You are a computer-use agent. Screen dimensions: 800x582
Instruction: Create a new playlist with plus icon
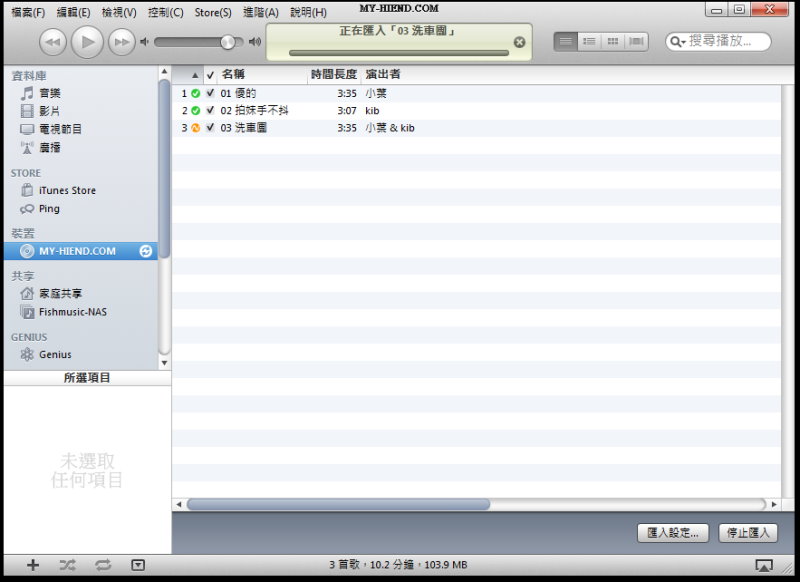[32, 565]
